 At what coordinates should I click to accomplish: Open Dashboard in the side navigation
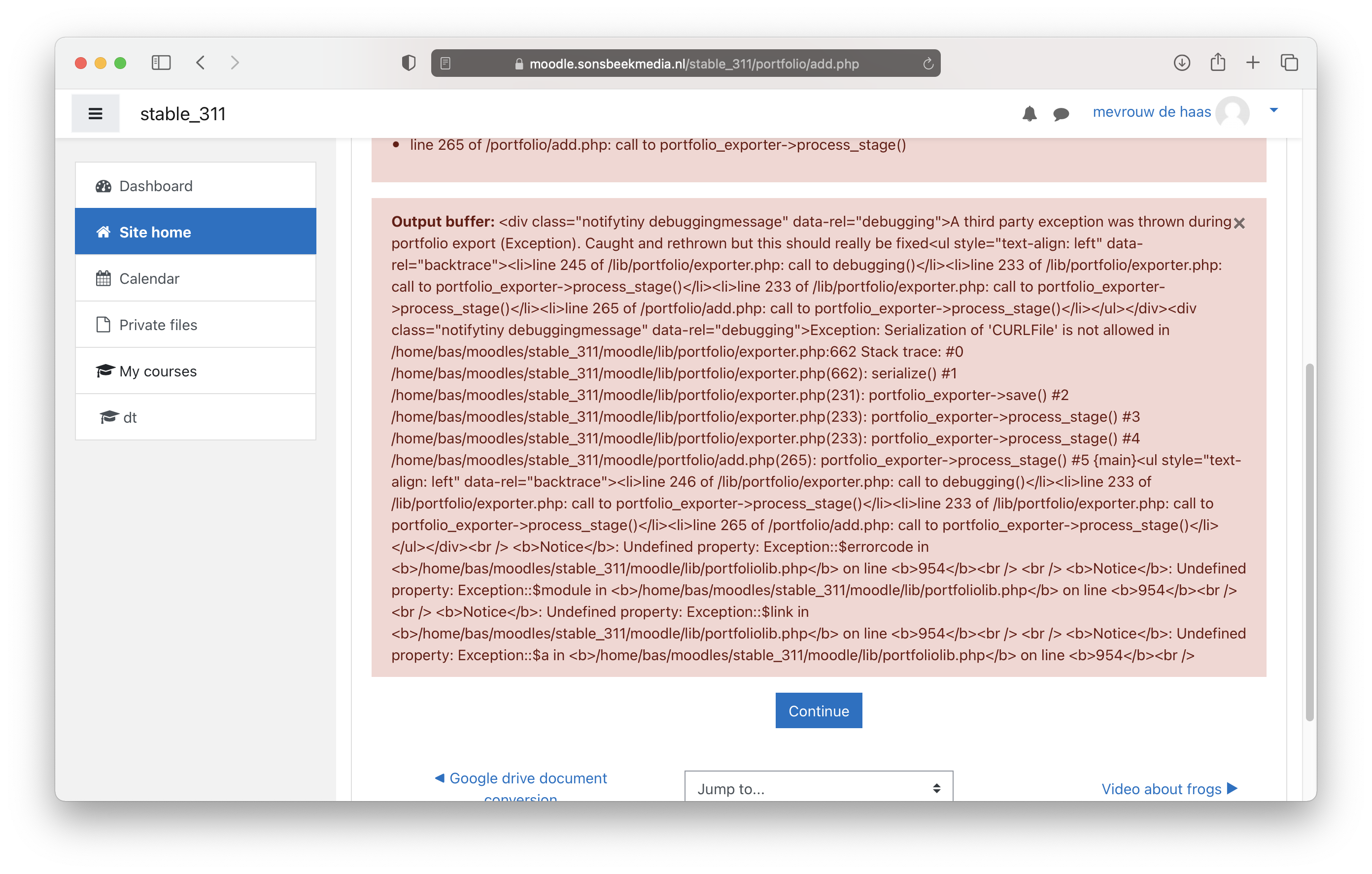pyautogui.click(x=196, y=186)
